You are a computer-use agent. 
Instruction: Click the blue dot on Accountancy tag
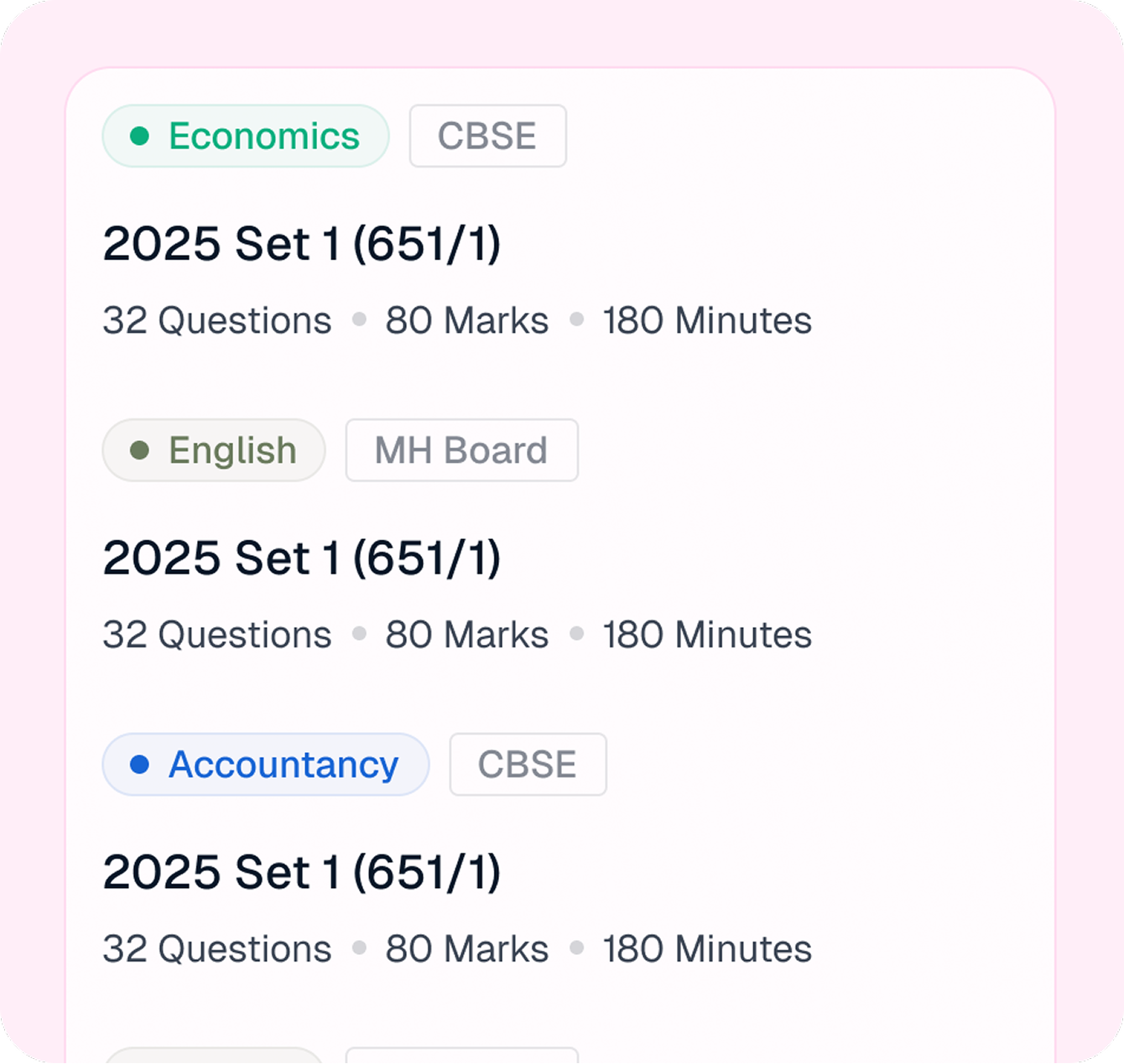[x=142, y=764]
